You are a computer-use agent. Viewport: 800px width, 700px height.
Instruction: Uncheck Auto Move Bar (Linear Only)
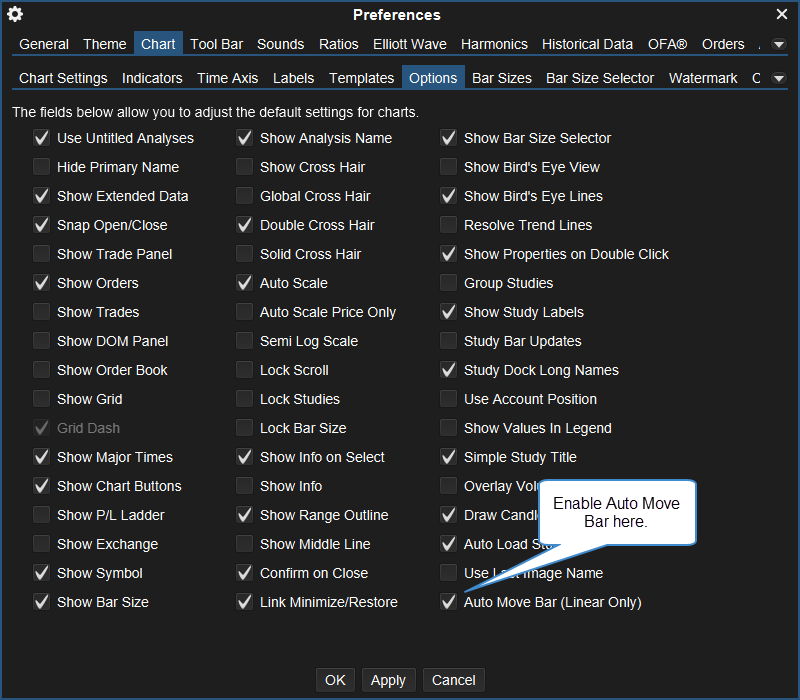pyautogui.click(x=448, y=602)
